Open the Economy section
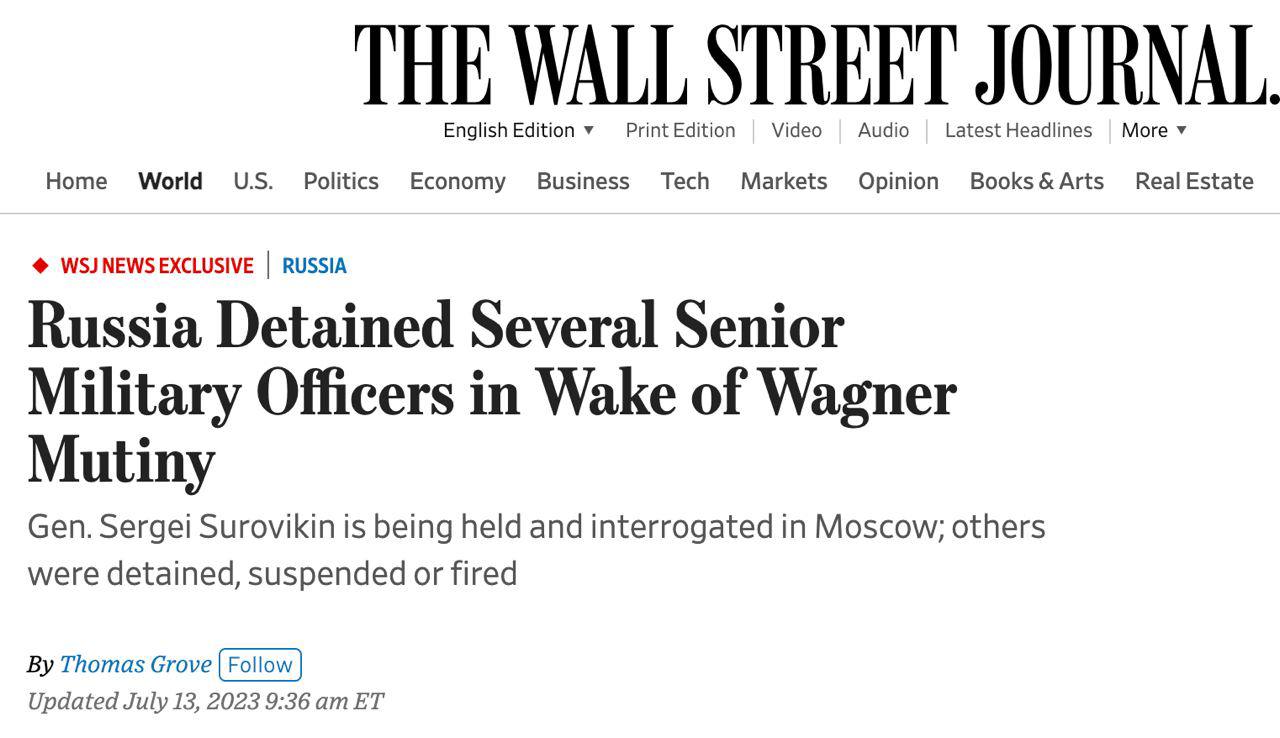The image size is (1280, 738). coord(457,181)
